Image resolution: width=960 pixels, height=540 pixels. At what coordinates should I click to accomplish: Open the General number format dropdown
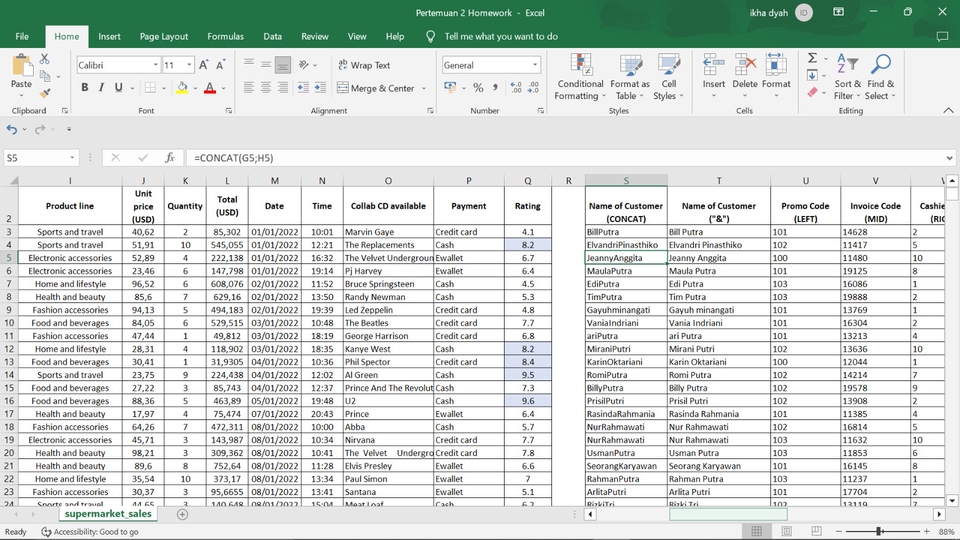point(535,65)
